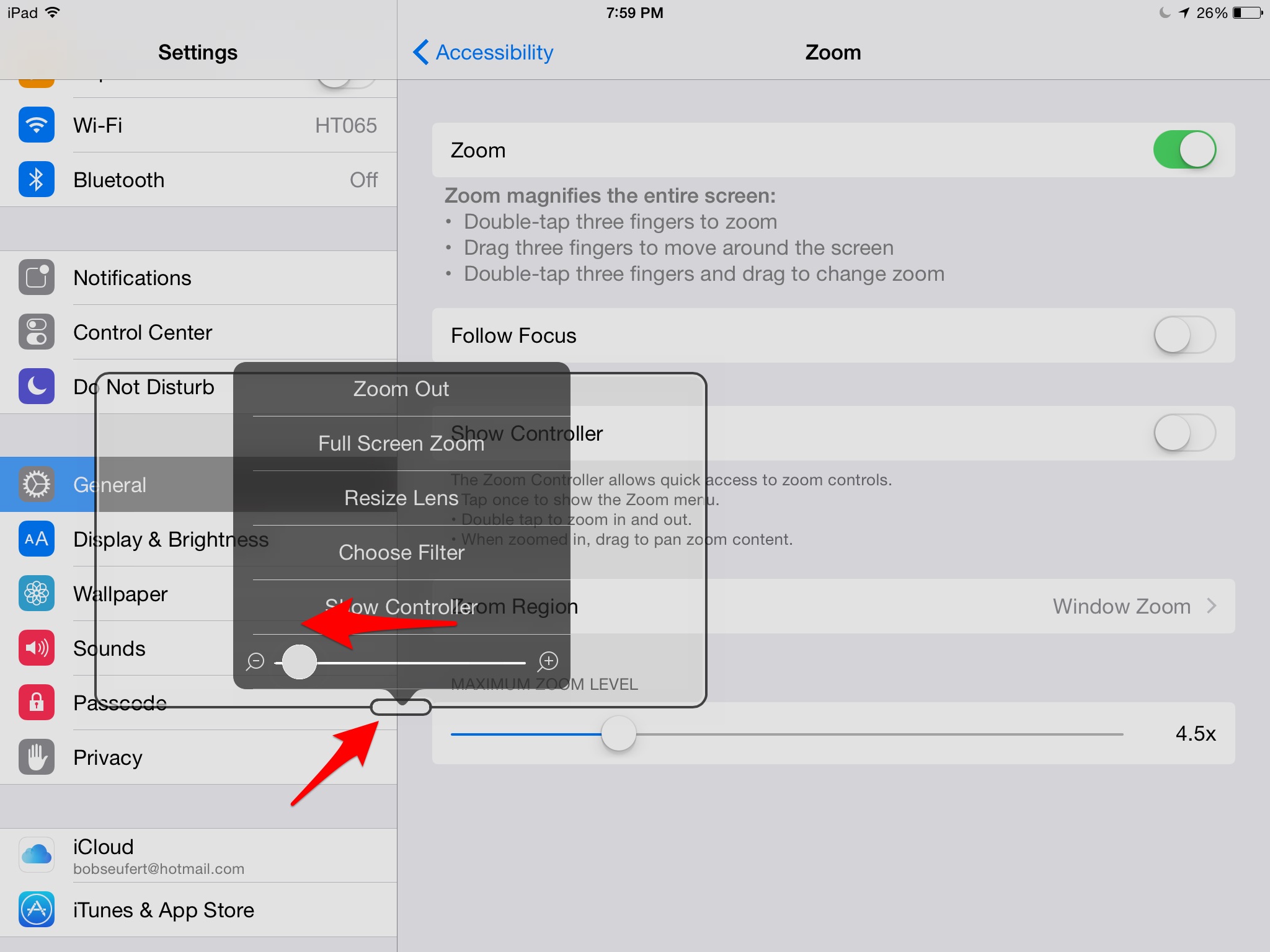This screenshot has height=952, width=1270.
Task: Open Do Not Disturb moon icon
Action: [x=36, y=386]
